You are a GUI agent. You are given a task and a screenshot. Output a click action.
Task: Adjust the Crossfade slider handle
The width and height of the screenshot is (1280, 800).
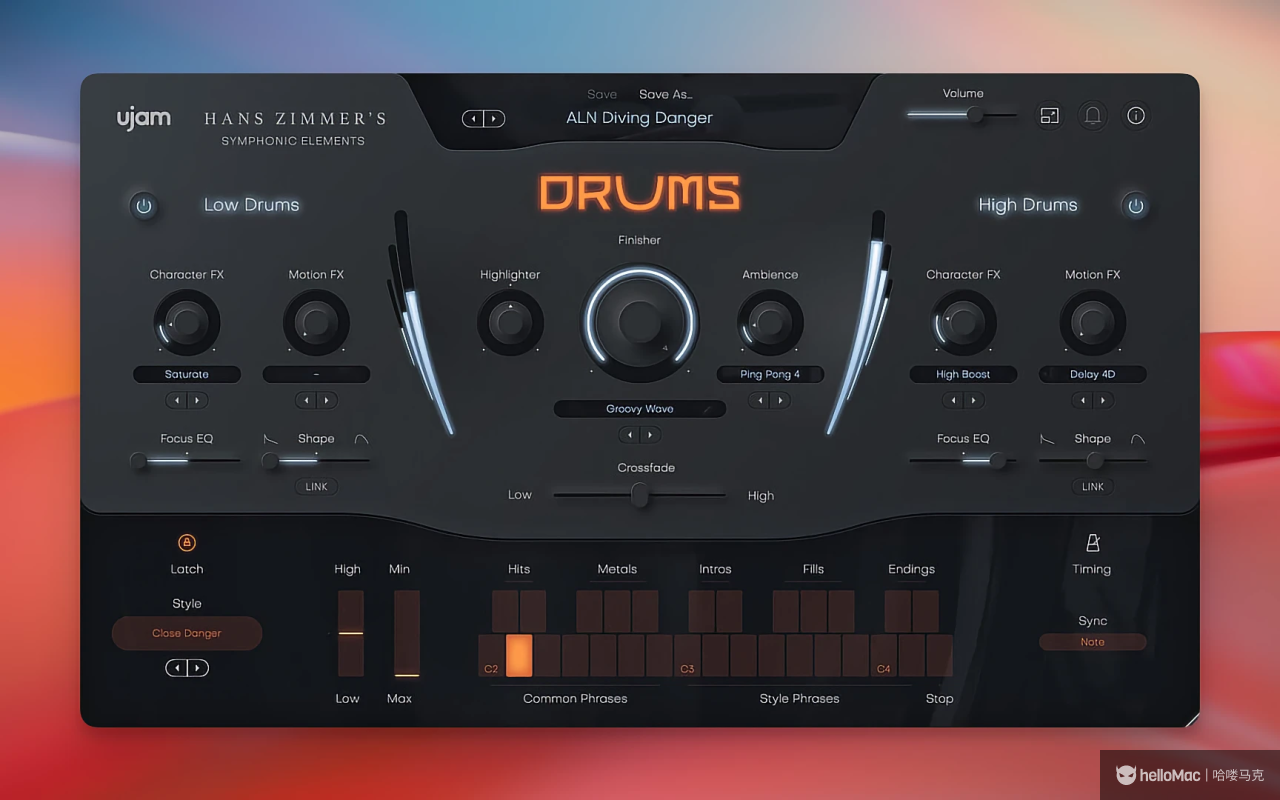(640, 495)
